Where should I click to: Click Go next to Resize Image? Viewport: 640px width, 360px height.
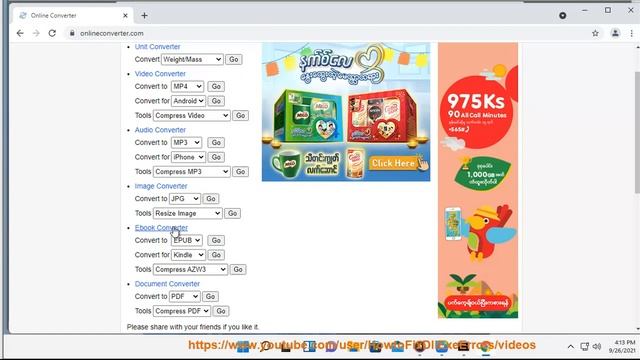coord(232,213)
